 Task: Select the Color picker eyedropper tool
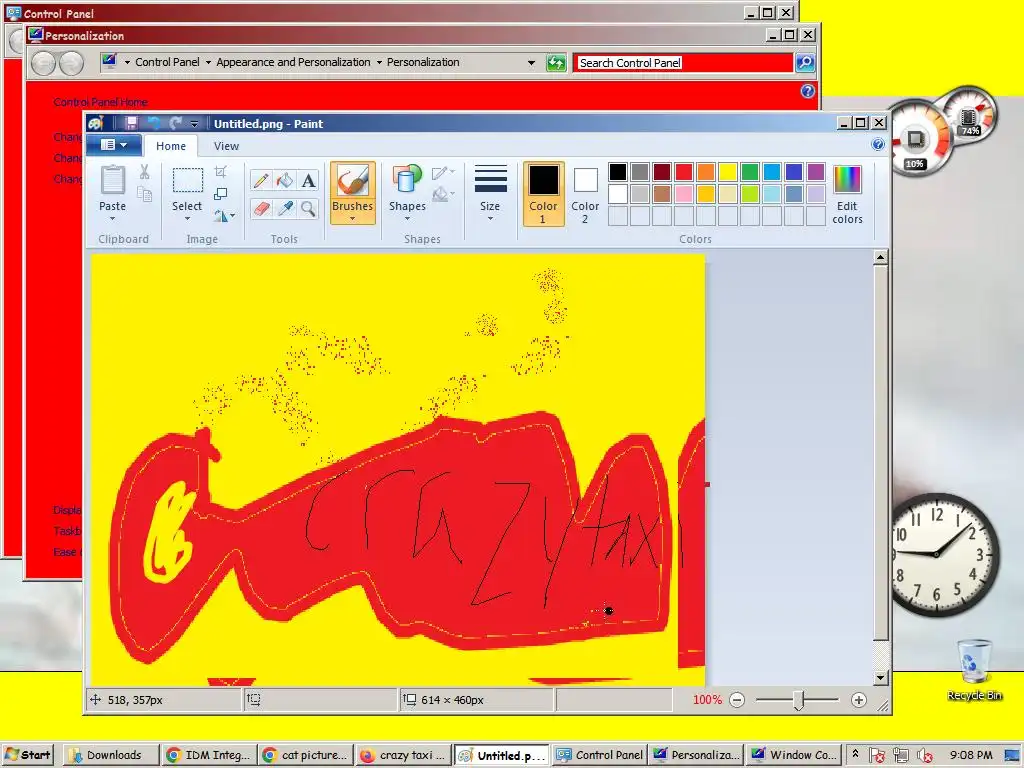[285, 208]
